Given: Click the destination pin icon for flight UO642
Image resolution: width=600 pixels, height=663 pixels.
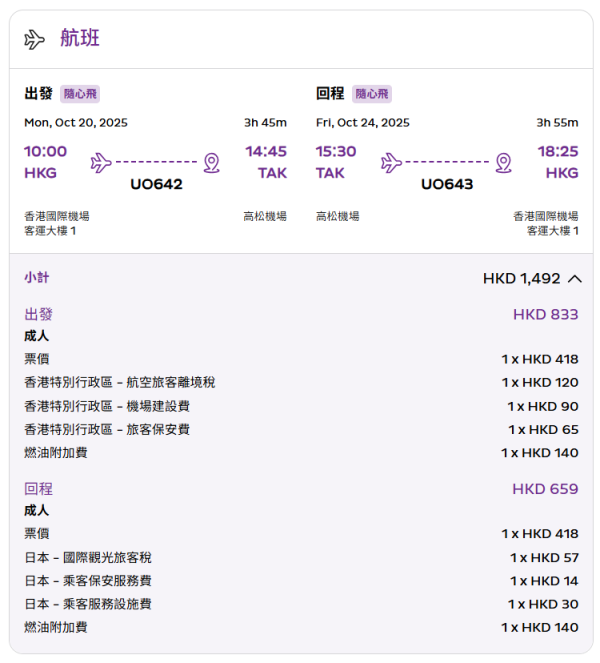Looking at the screenshot, I should (211, 163).
